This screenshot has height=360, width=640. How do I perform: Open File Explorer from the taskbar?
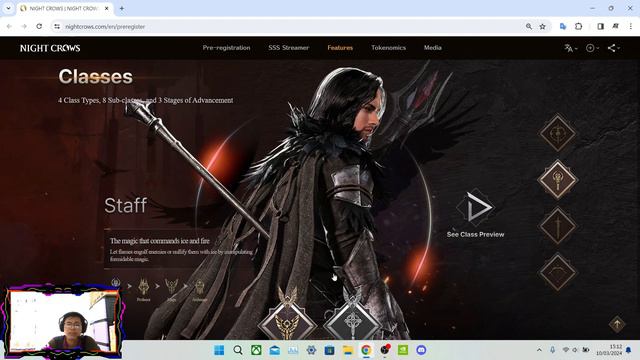(348, 350)
